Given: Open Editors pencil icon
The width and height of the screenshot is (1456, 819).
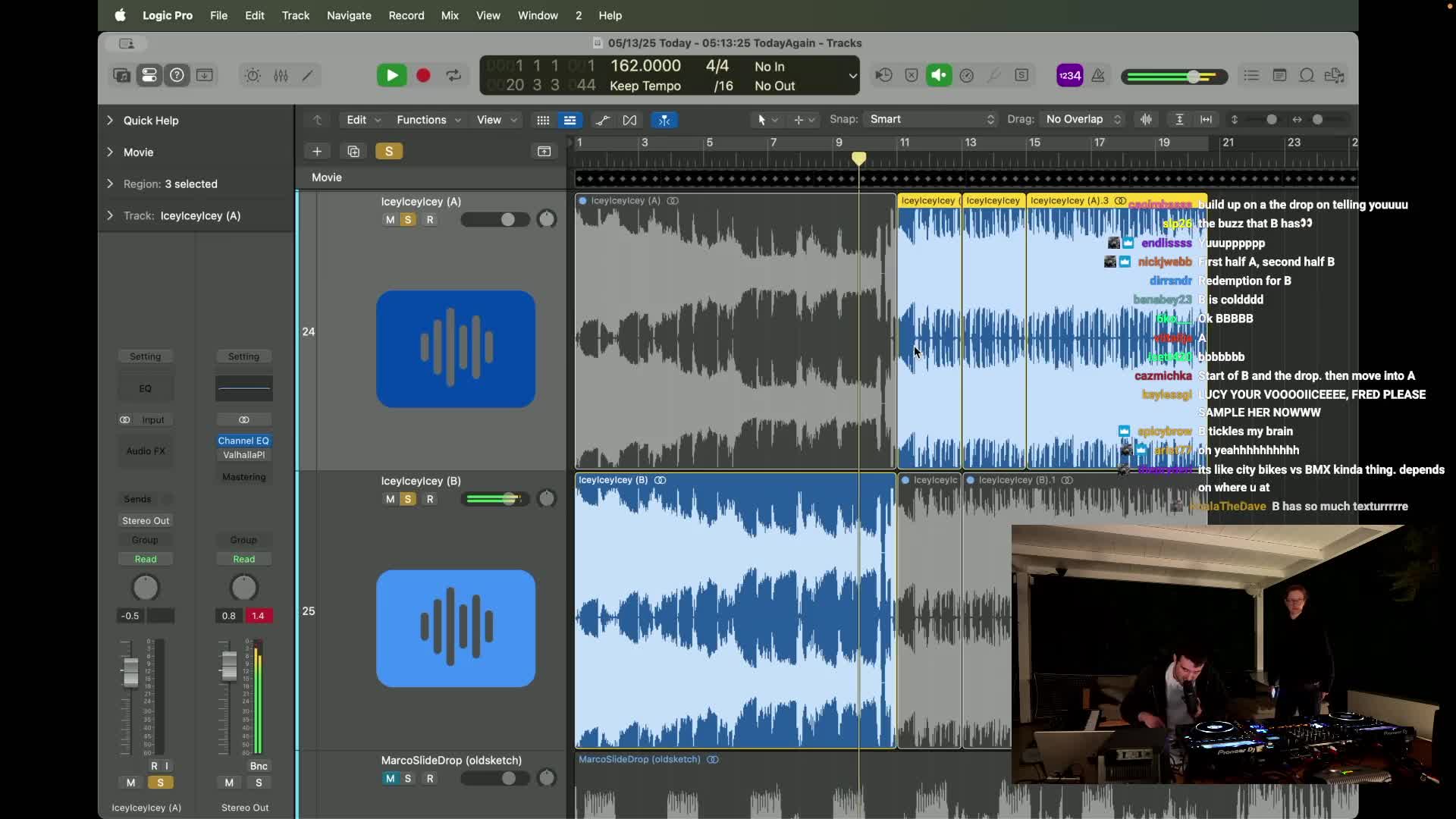Looking at the screenshot, I should click(x=308, y=75).
